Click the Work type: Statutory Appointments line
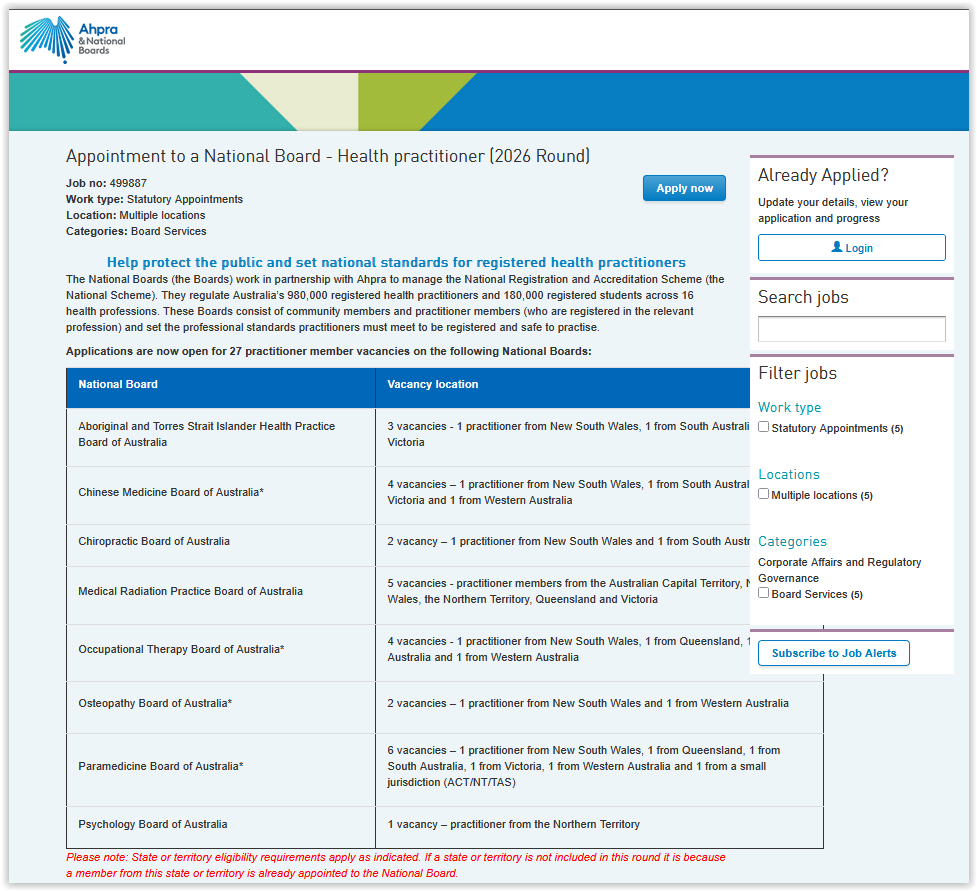Image resolution: width=977 pixels, height=891 pixels. [x=155, y=199]
